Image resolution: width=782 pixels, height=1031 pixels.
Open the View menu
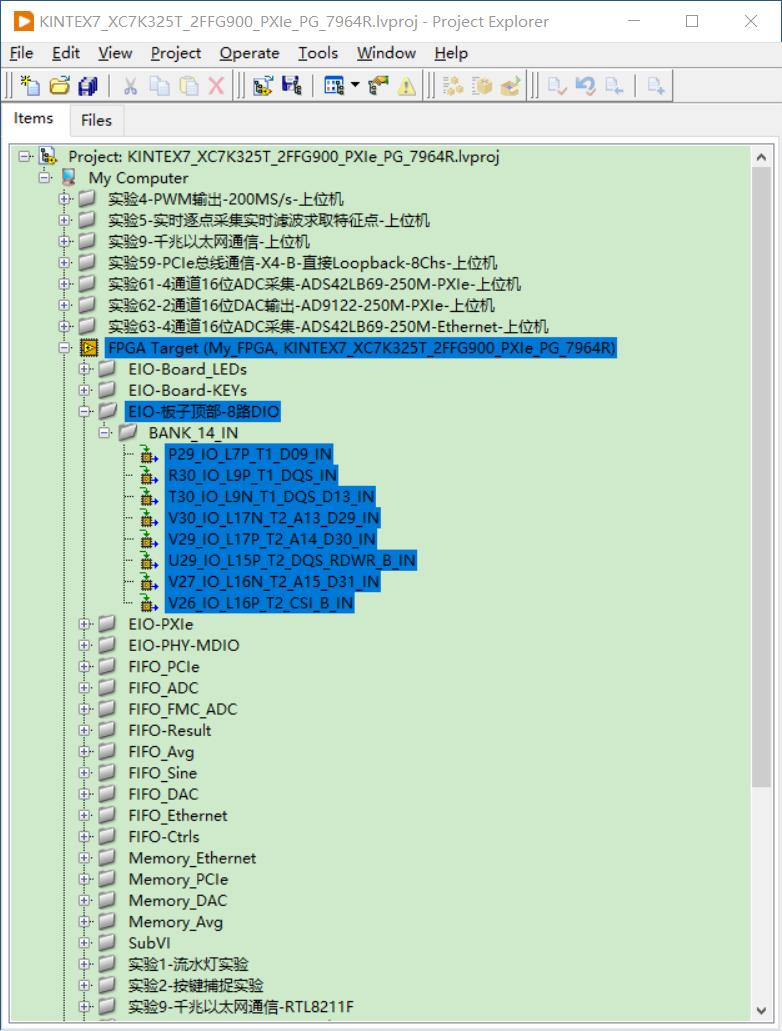click(x=115, y=53)
